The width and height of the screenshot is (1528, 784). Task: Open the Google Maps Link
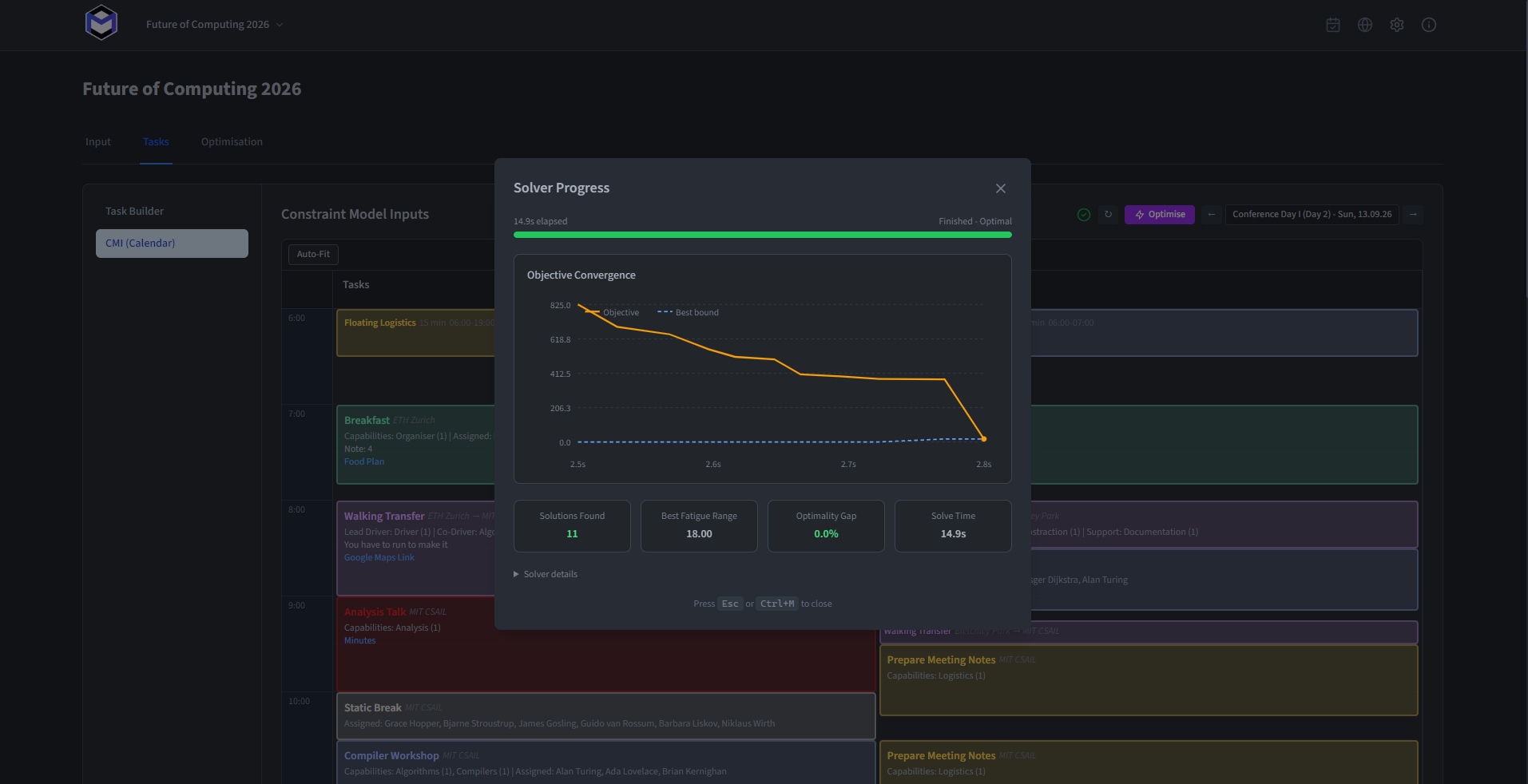pos(379,557)
